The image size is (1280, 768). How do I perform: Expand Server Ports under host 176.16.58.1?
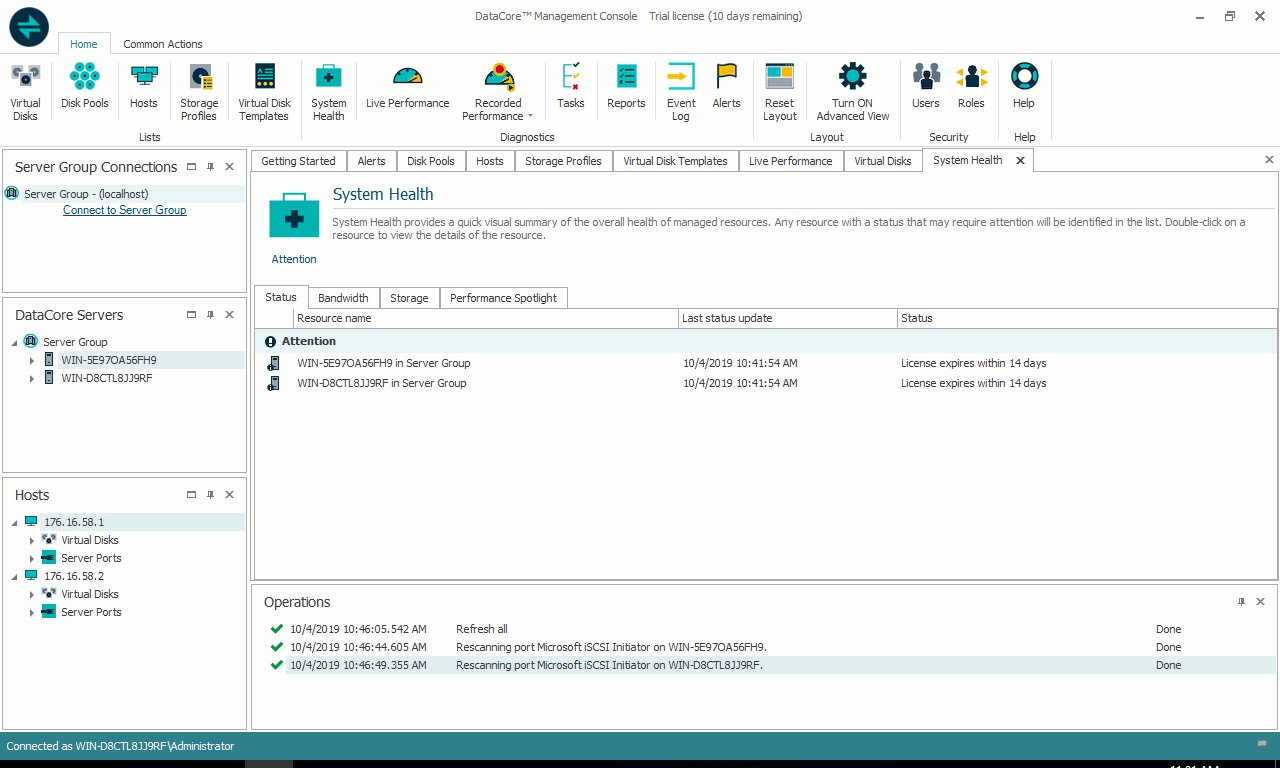pos(32,558)
